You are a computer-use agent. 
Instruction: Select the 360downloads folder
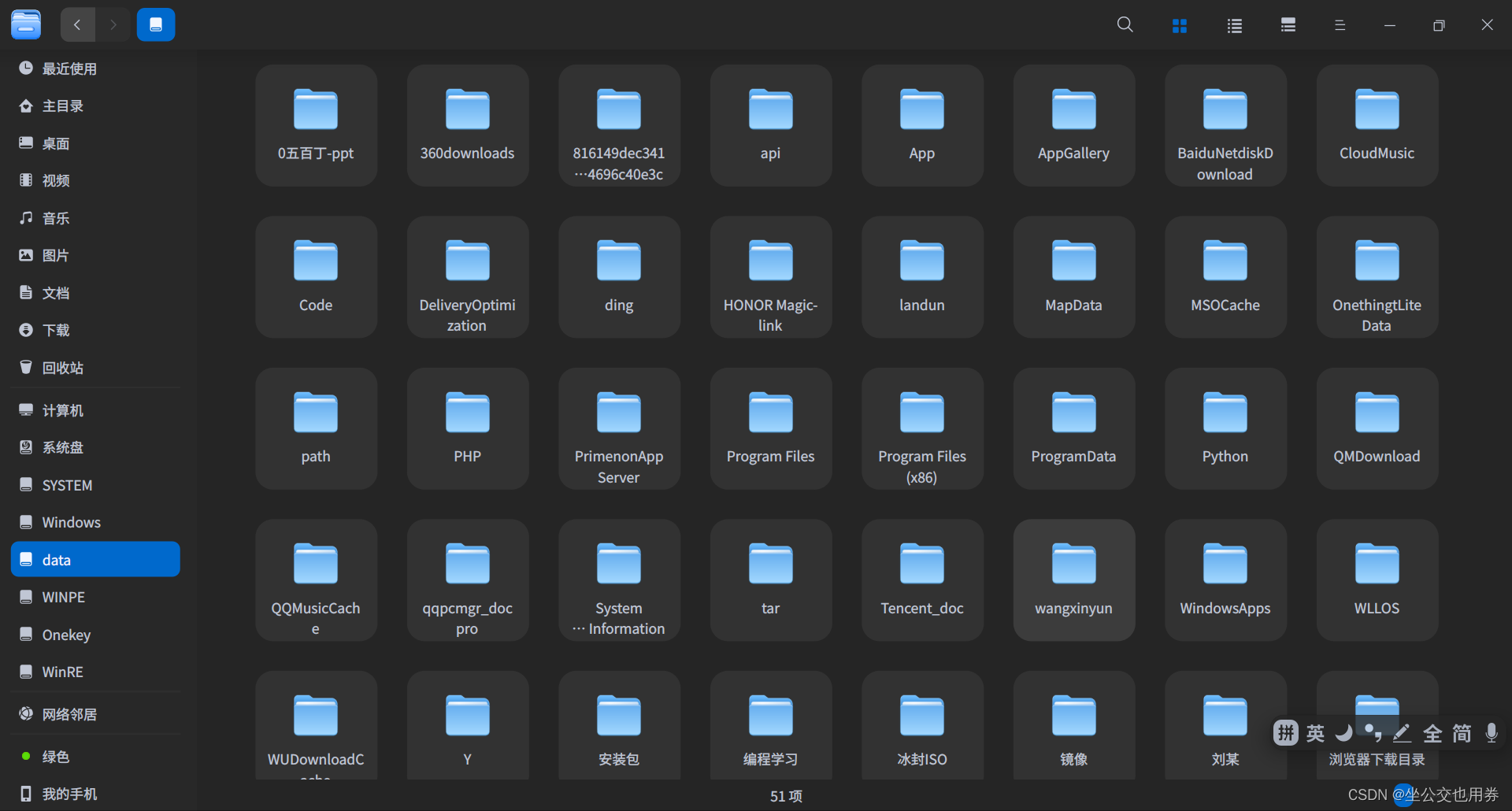coord(468,125)
